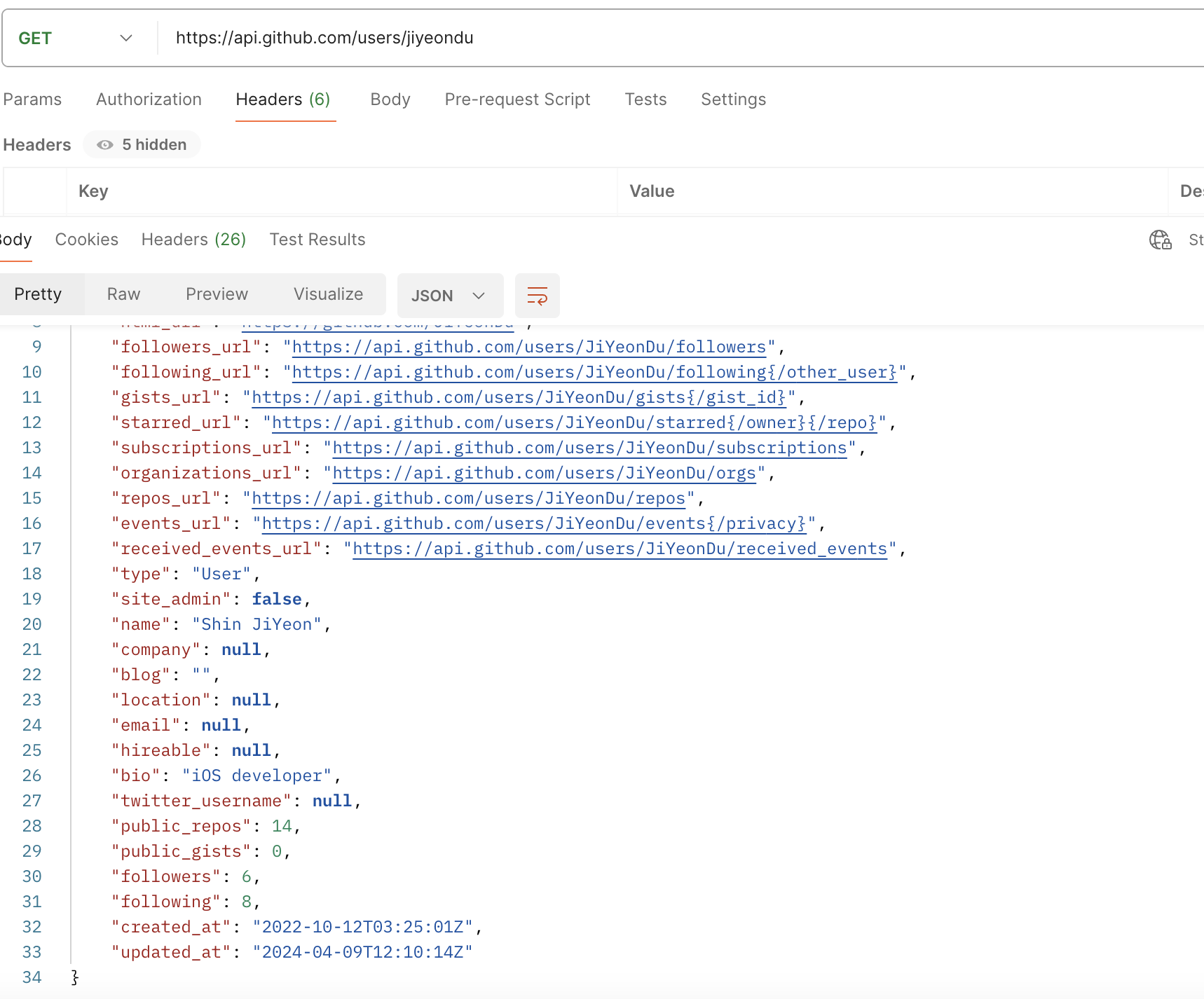This screenshot has width=1204, height=999.
Task: Open the JSON format dropdown
Action: (450, 296)
